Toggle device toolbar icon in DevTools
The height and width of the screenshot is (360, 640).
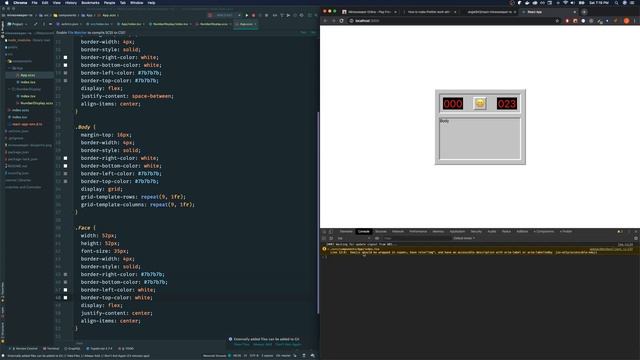click(x=331, y=231)
